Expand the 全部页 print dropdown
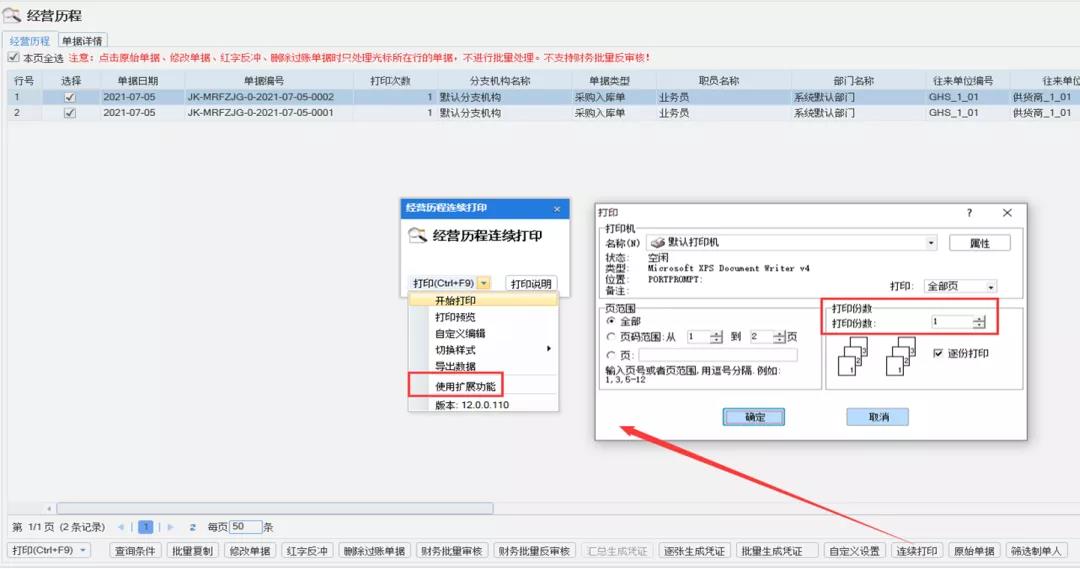Viewport: 1080px width, 569px height. pos(990,287)
